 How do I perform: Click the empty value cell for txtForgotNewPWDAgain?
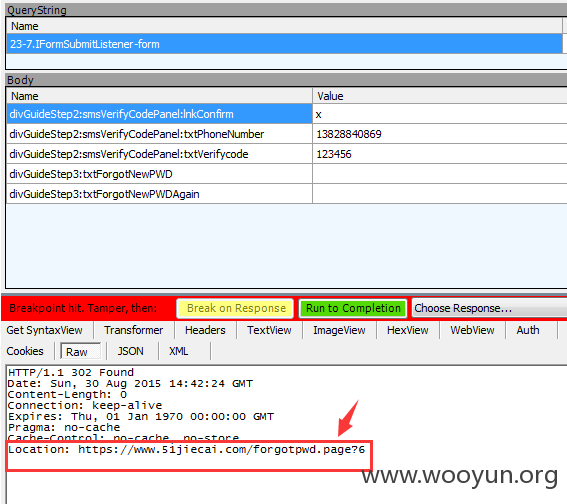tap(440, 194)
